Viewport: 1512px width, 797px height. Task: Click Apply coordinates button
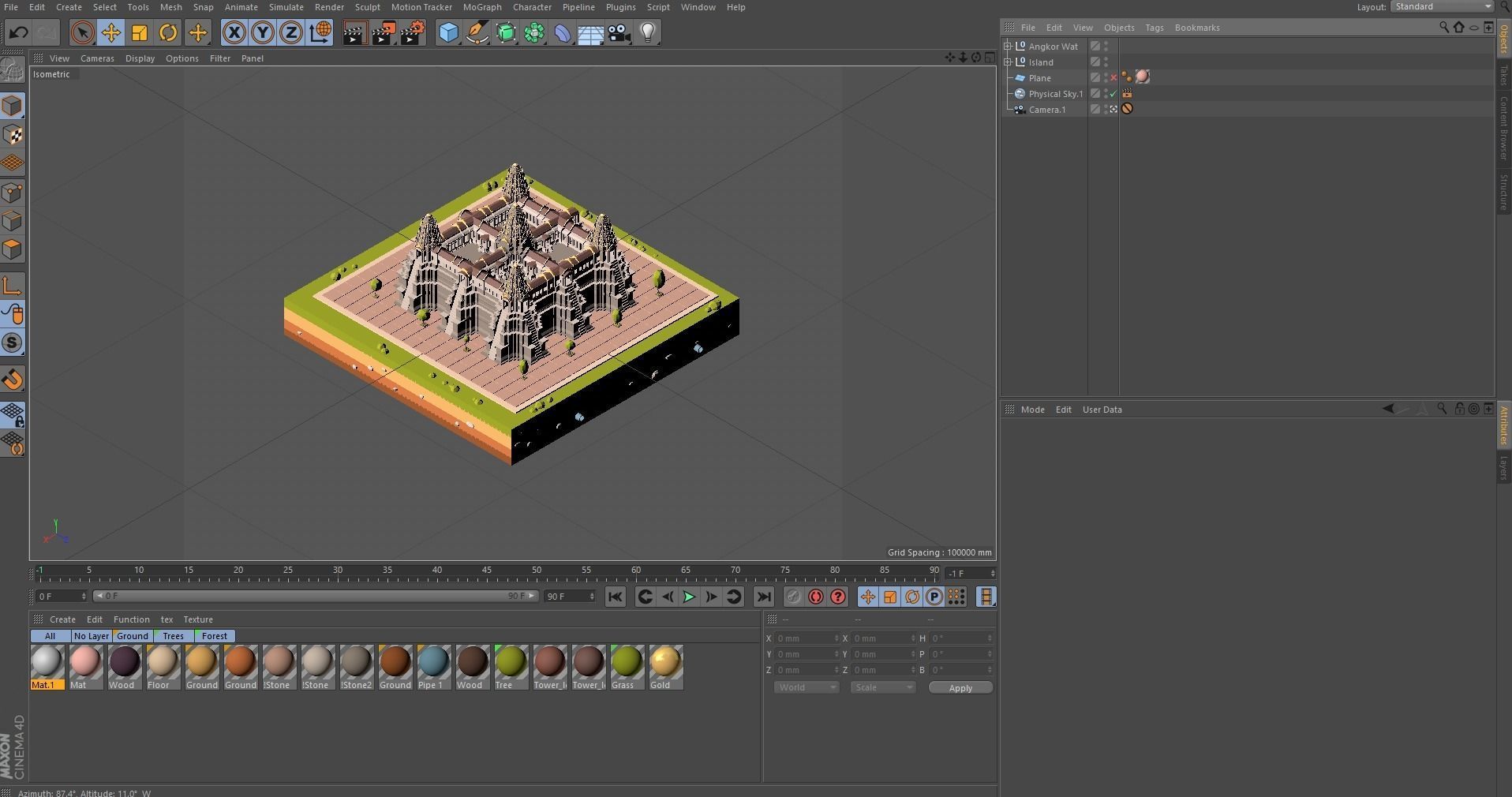coord(960,688)
